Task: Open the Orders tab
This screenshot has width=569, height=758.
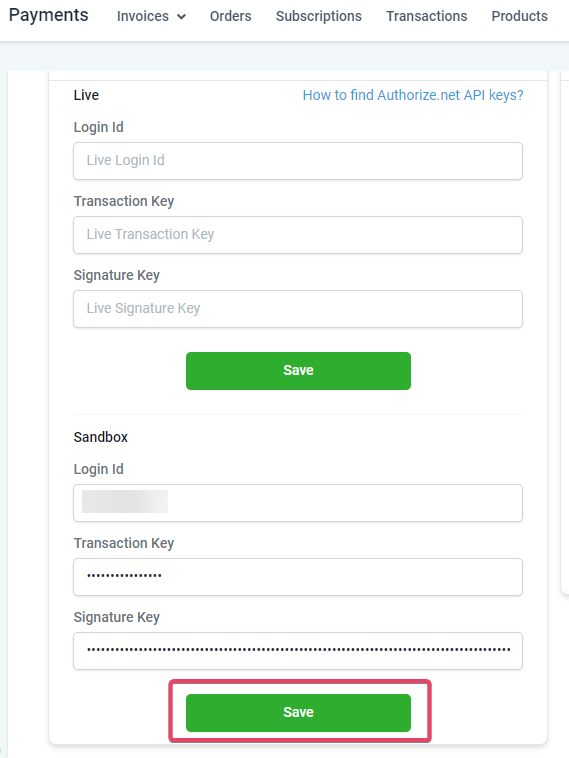Action: [x=231, y=16]
